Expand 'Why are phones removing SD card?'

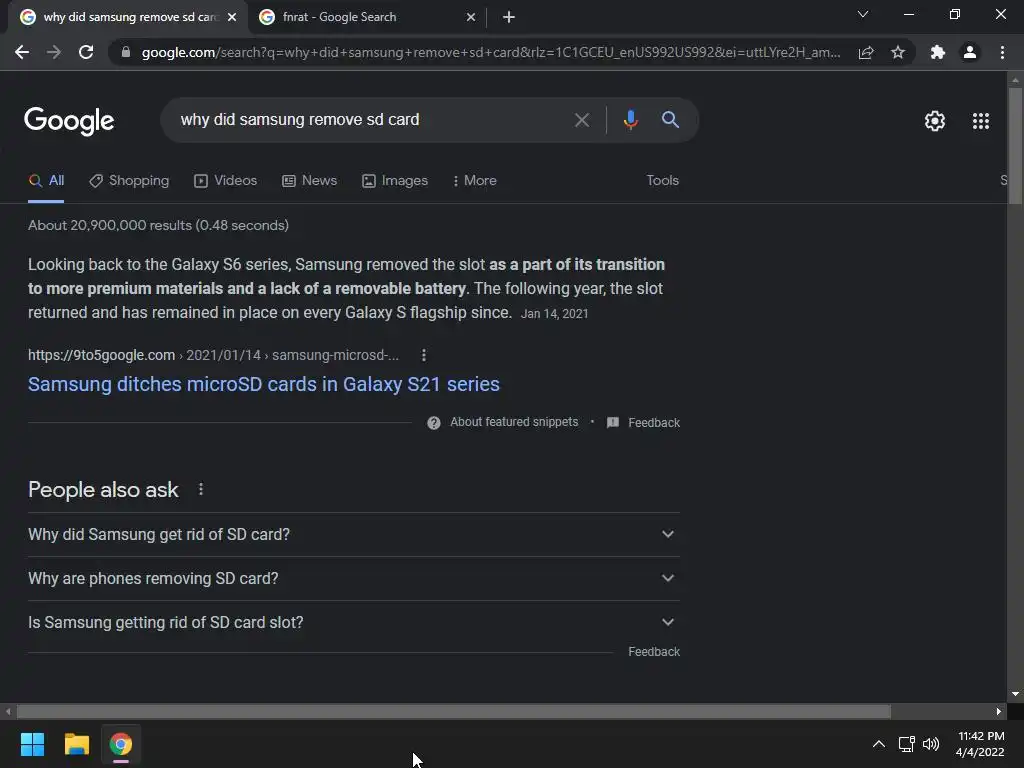click(x=354, y=578)
